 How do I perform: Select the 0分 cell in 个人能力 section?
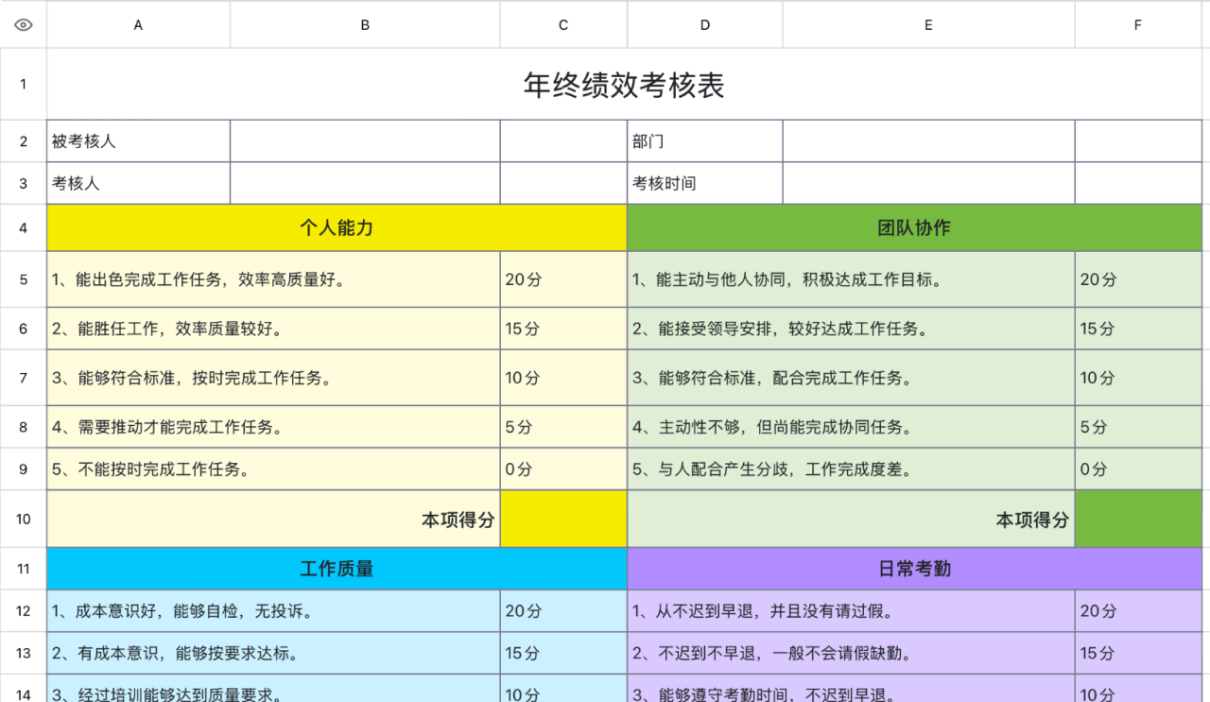tap(563, 469)
